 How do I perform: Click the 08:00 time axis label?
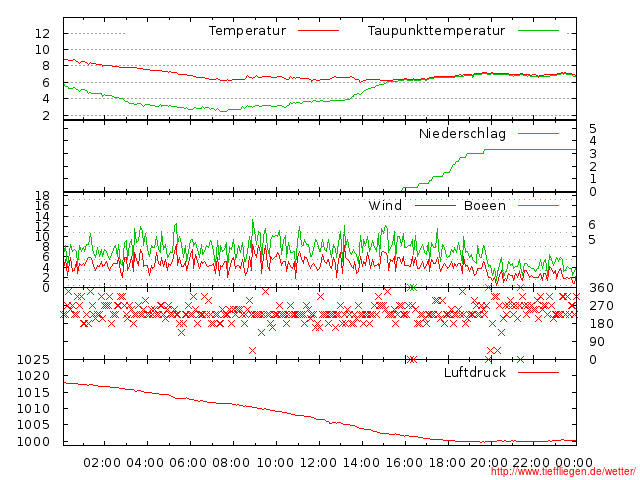click(x=231, y=463)
